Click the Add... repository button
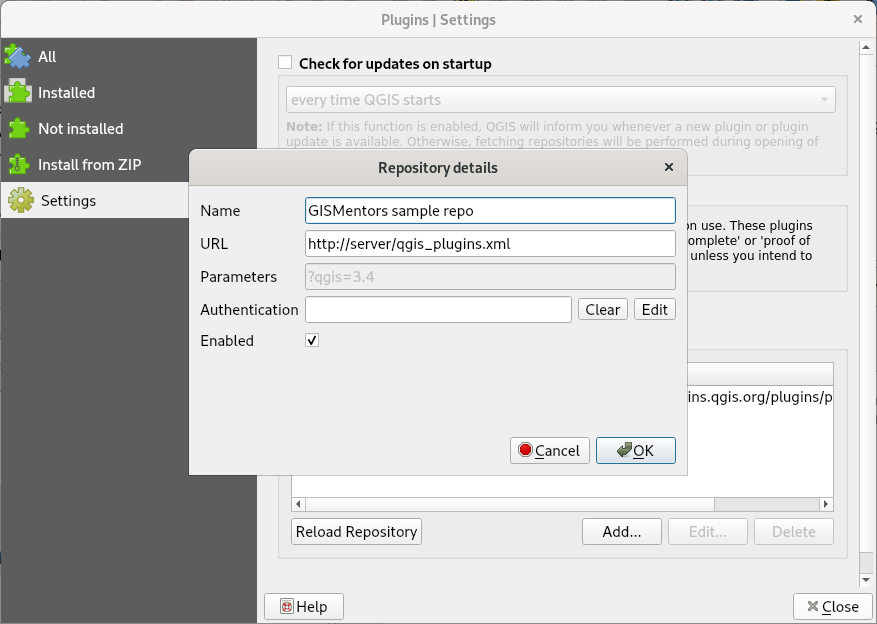The width and height of the screenshot is (877, 624). pos(622,531)
